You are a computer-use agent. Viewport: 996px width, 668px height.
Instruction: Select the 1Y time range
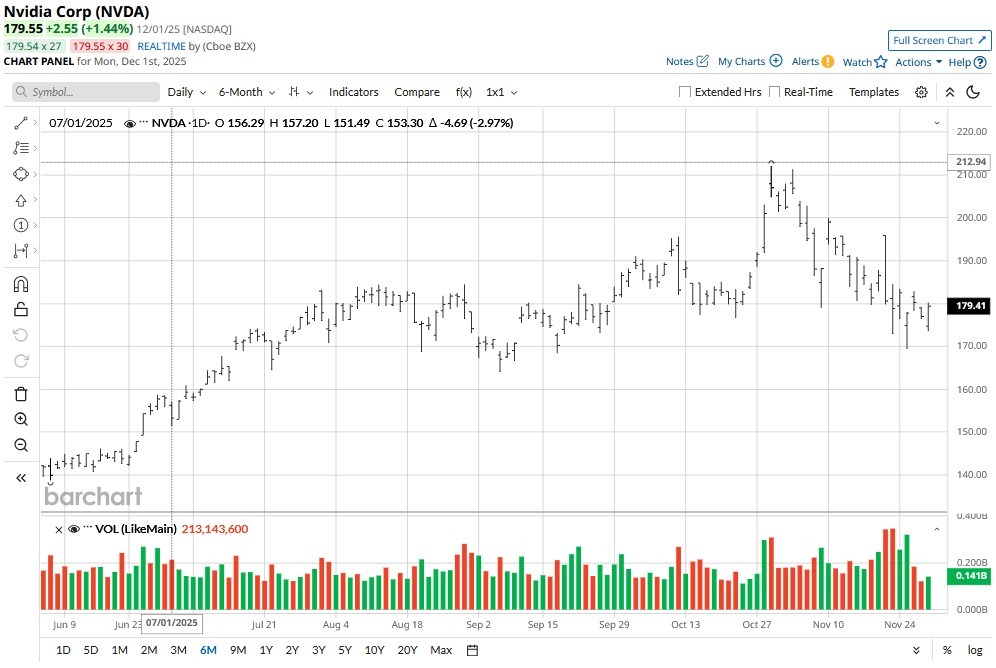[x=266, y=650]
